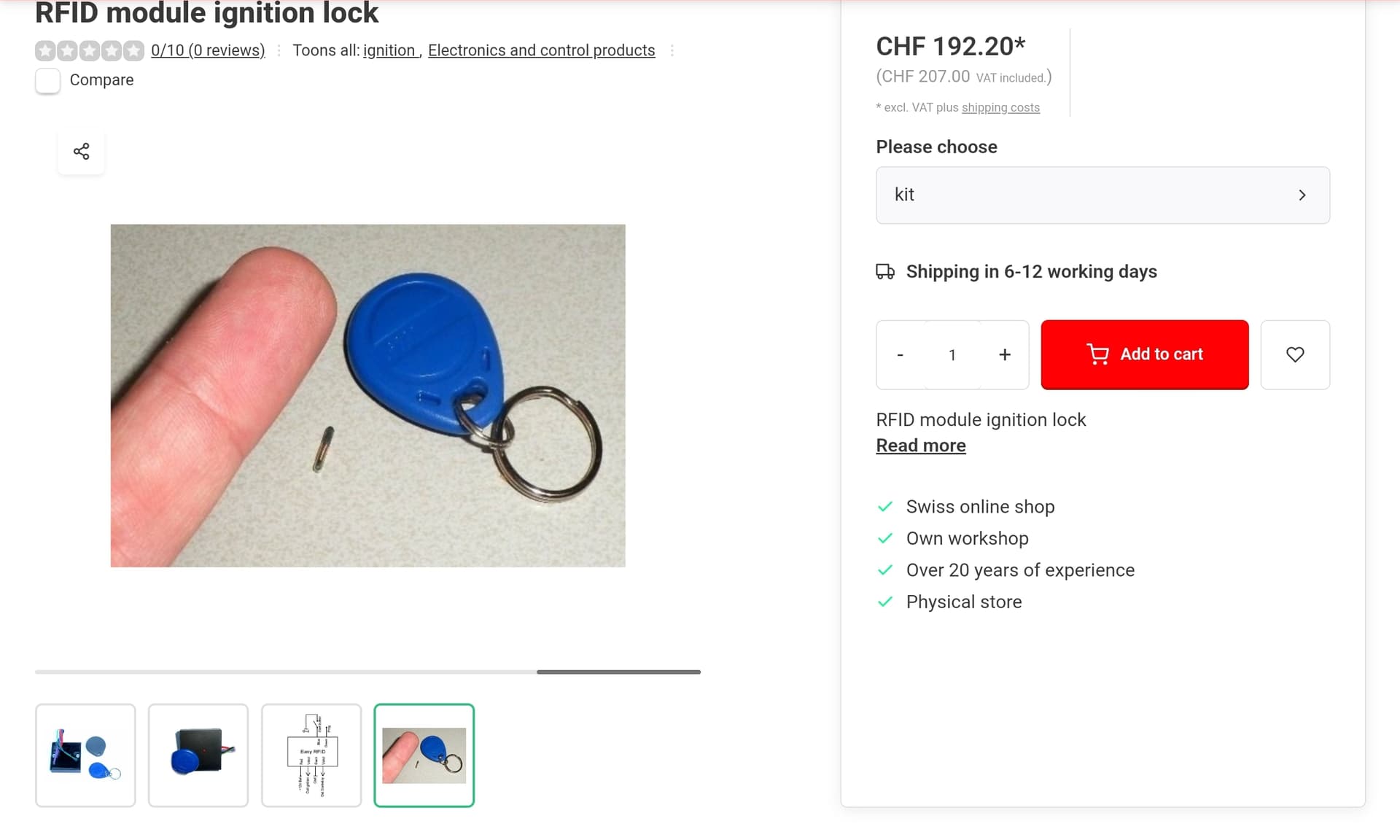Select the black module thumbnail
The height and width of the screenshot is (840, 1400).
198,755
